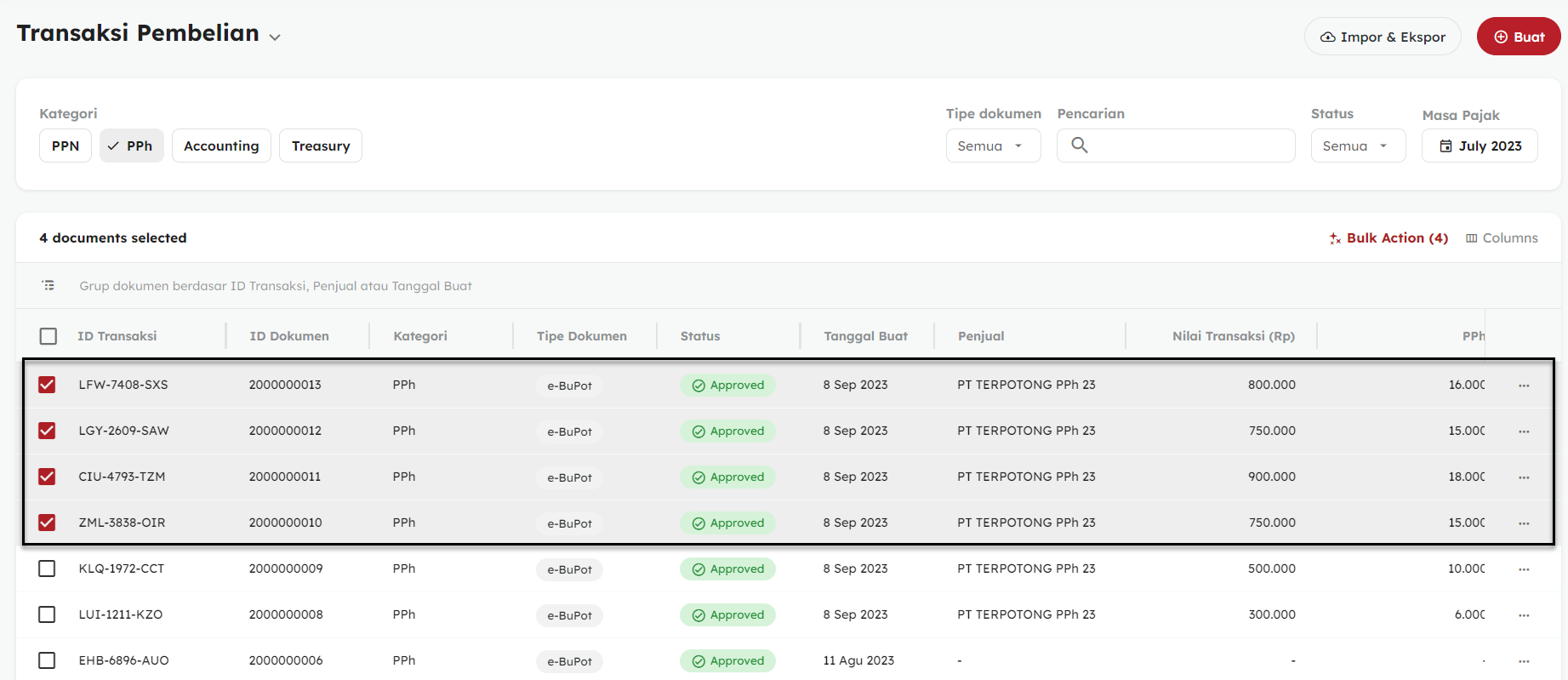The image size is (1568, 680).
Task: Click the search magnifier icon
Action: pos(1079,146)
